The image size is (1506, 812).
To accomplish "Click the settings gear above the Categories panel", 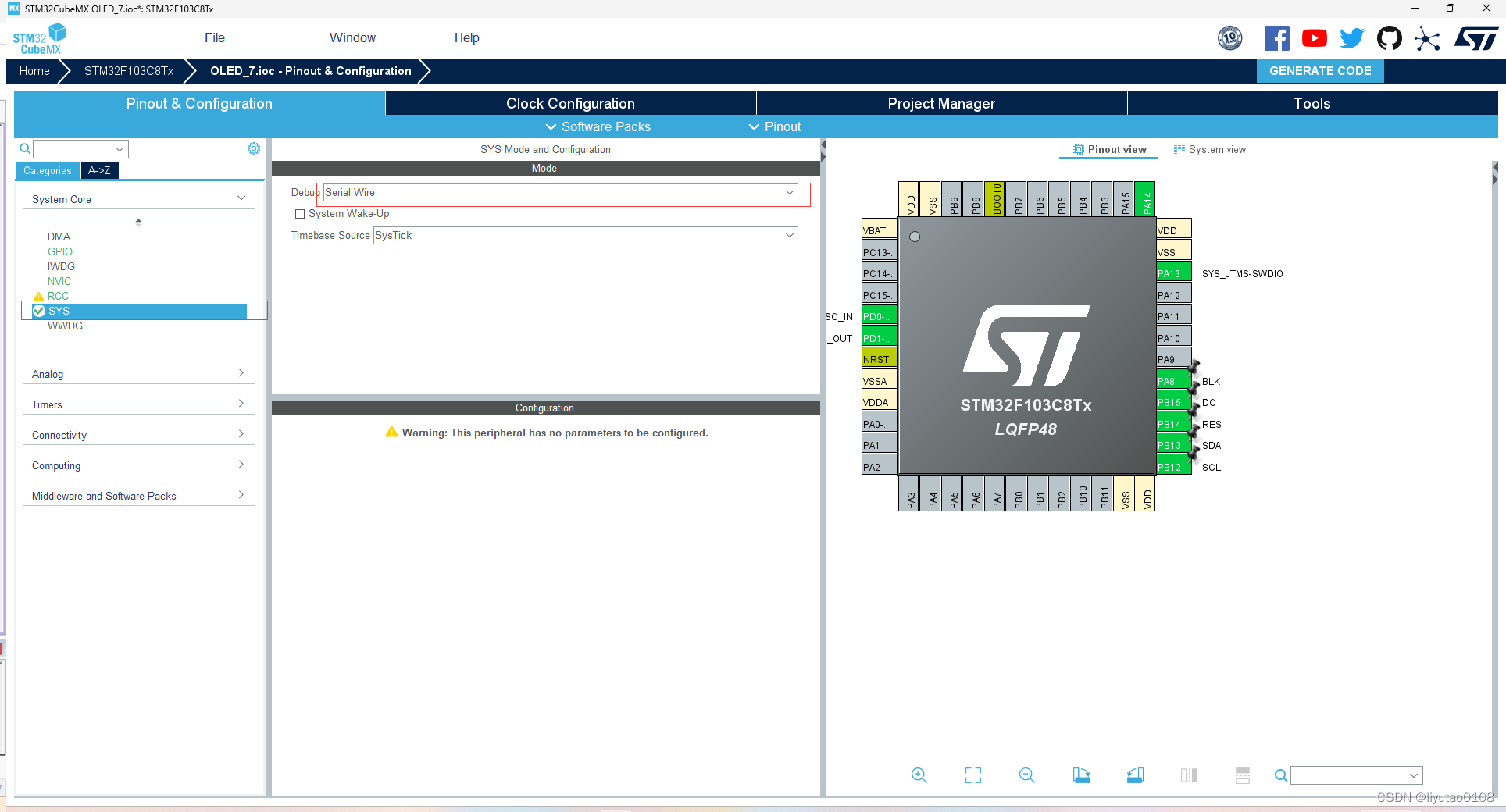I will 253,148.
